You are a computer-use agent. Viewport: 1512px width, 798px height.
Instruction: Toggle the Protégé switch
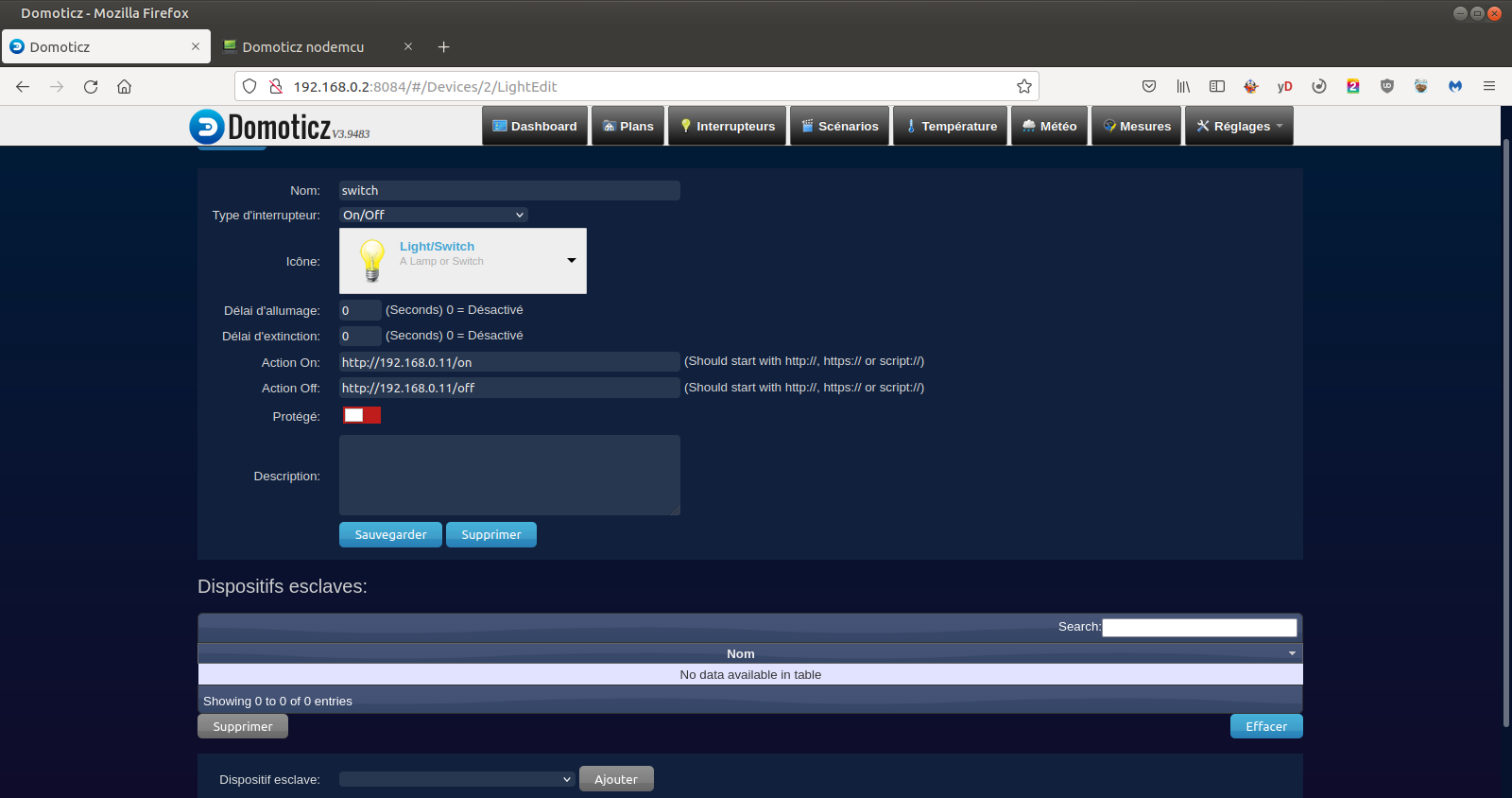coord(361,415)
